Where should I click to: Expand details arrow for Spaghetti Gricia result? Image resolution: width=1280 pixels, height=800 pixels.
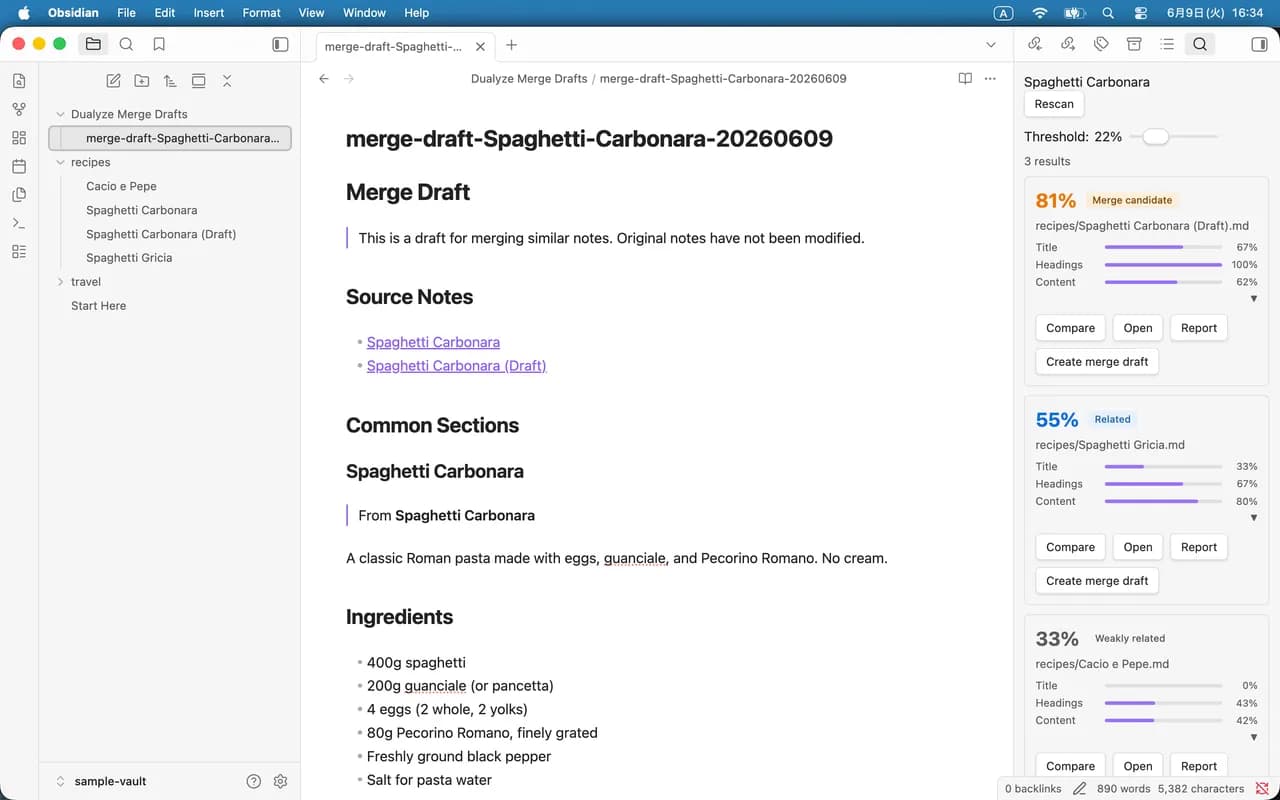point(1253,518)
